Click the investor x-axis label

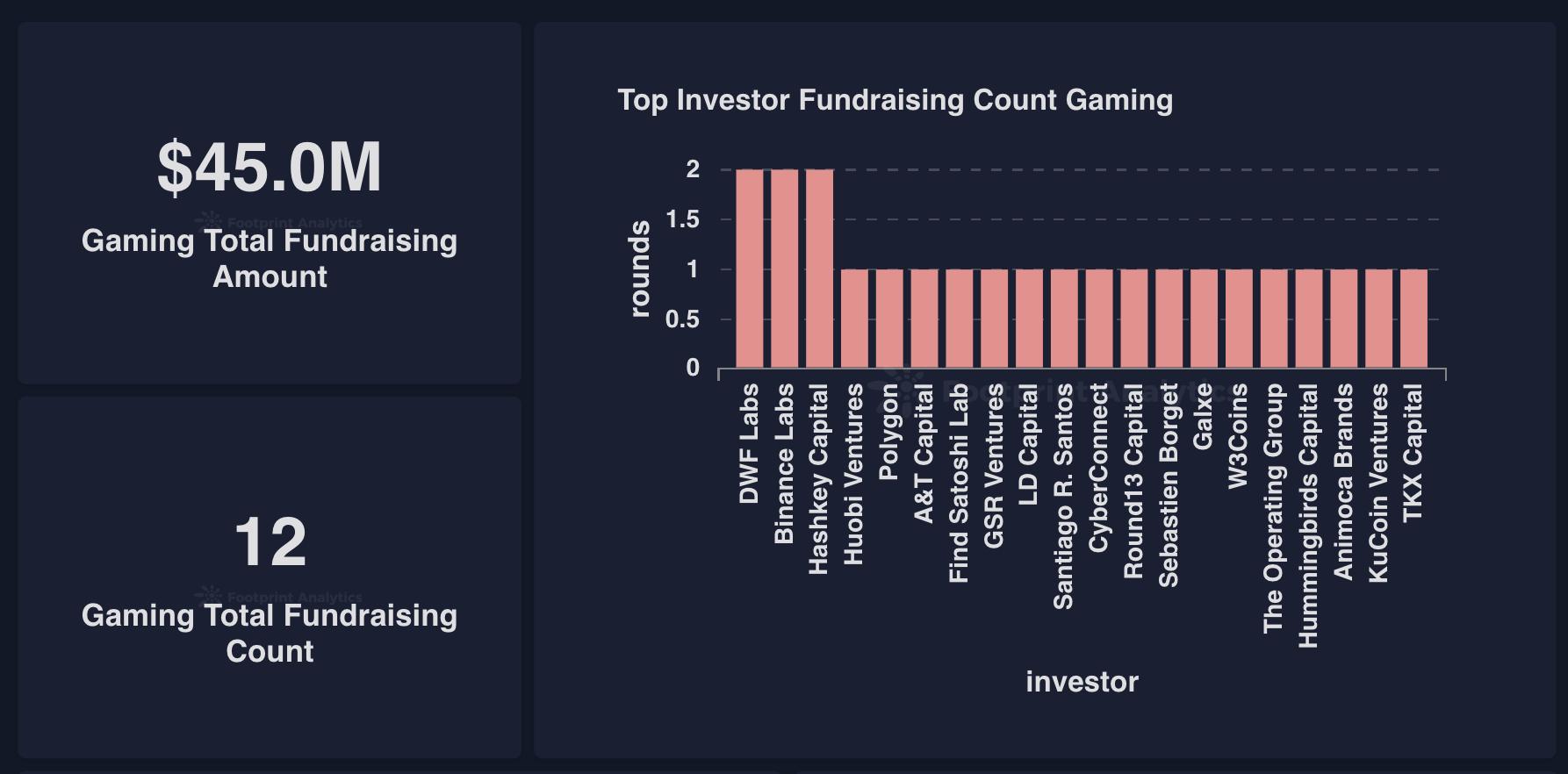tap(1082, 682)
